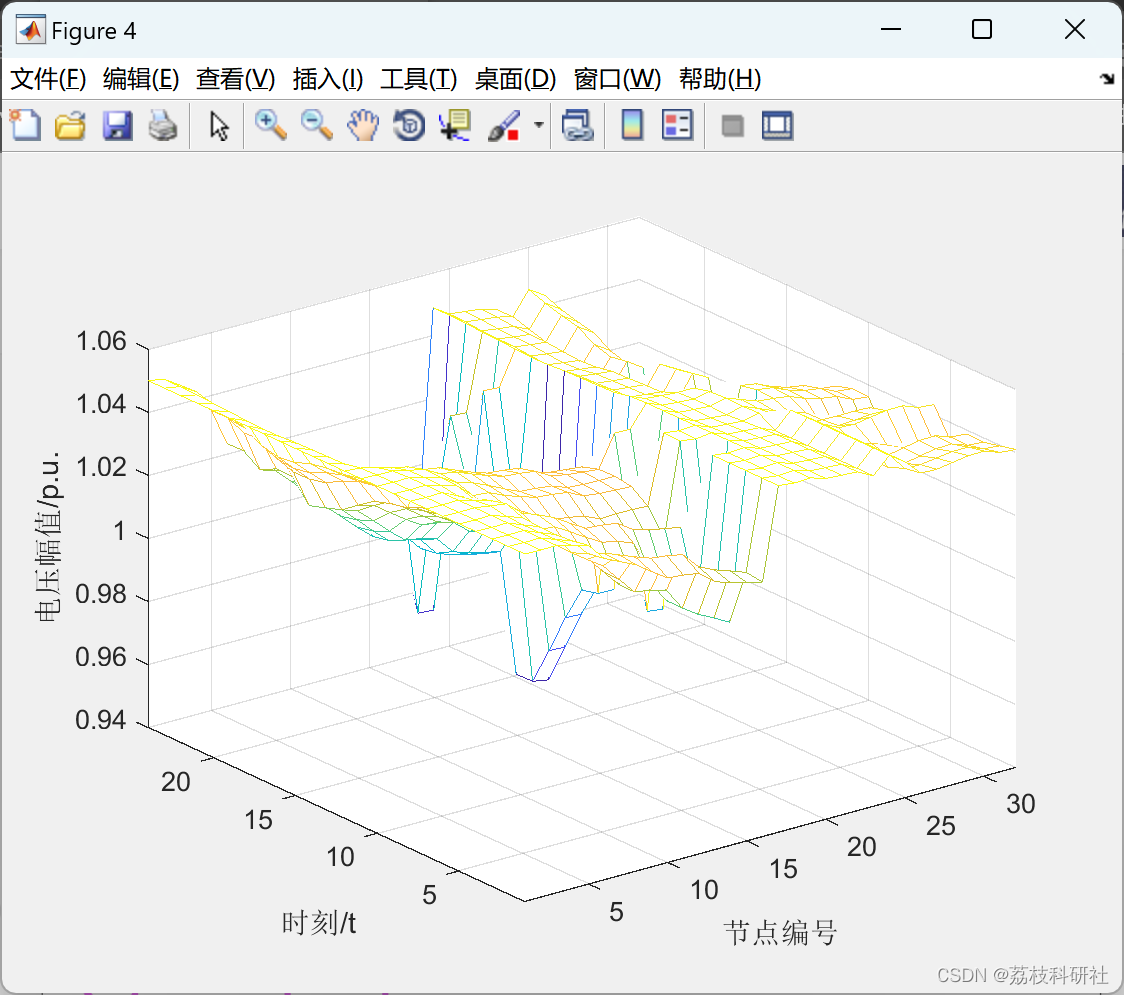Show plot tools and dock figure
Viewport: 1124px width, 995px height.
pyautogui.click(x=777, y=125)
